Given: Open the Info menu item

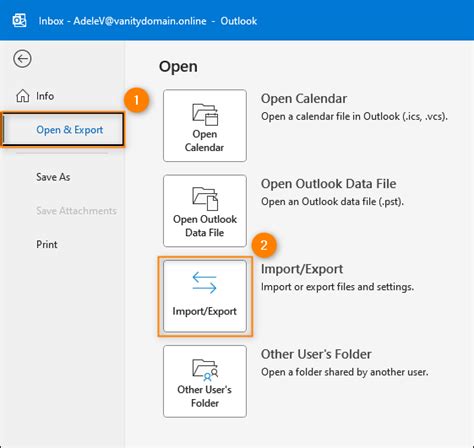Looking at the screenshot, I should (45, 96).
